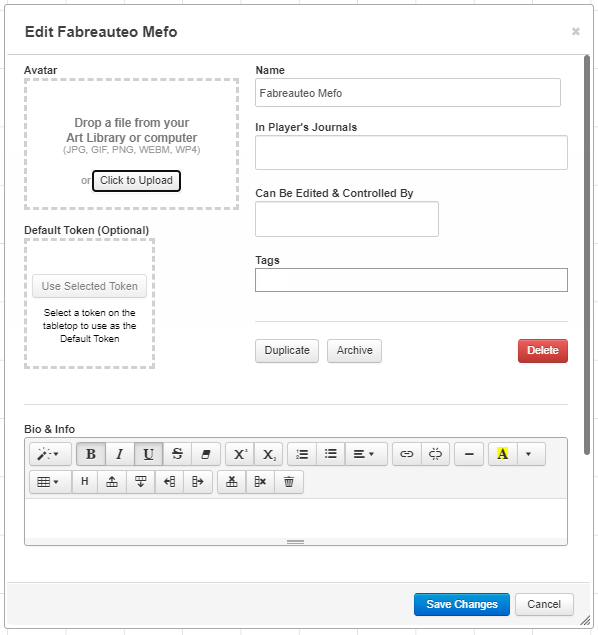598x635 pixels.
Task: Click Save Changes button
Action: [x=462, y=604]
